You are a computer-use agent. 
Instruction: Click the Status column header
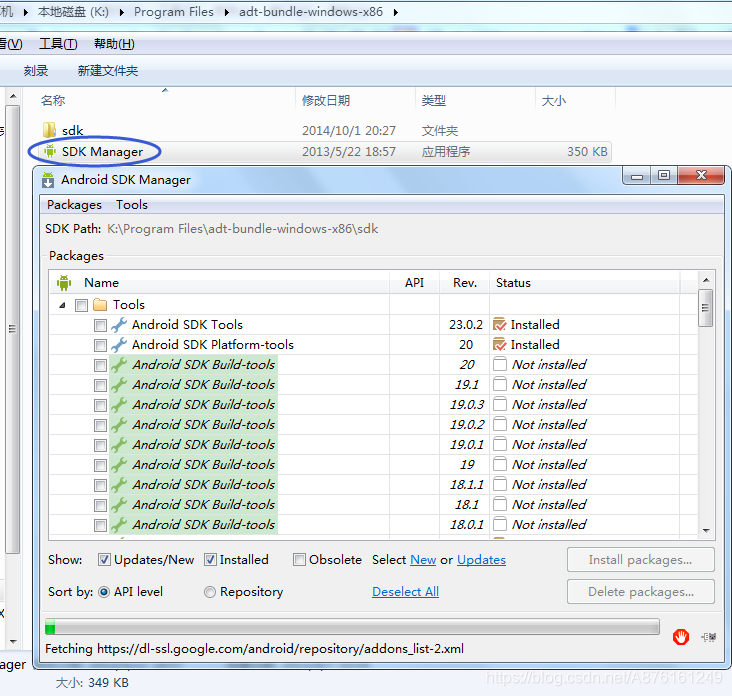(x=513, y=283)
